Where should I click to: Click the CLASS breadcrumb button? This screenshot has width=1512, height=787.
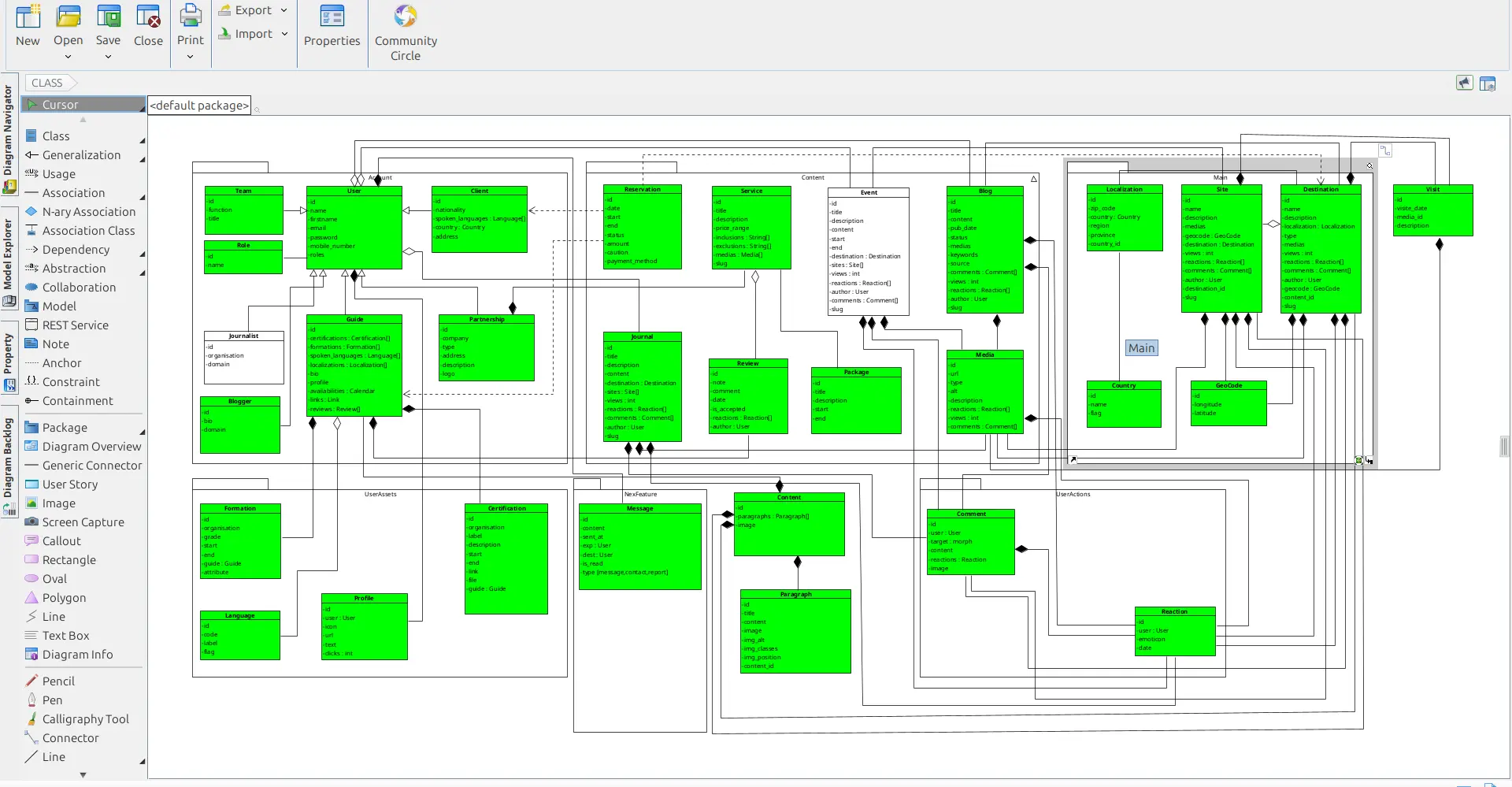point(47,83)
